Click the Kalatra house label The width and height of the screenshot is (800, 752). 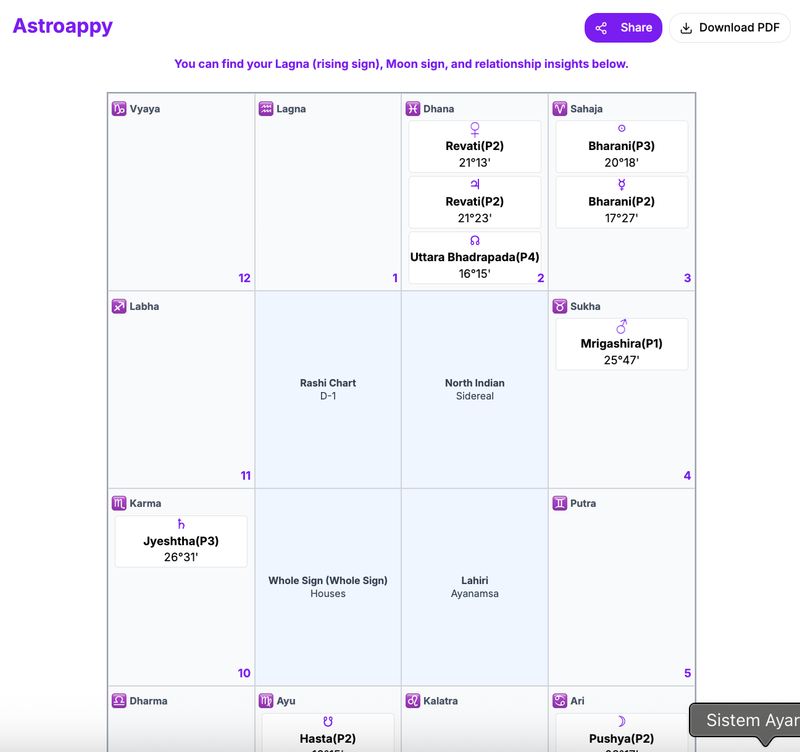[440, 701]
